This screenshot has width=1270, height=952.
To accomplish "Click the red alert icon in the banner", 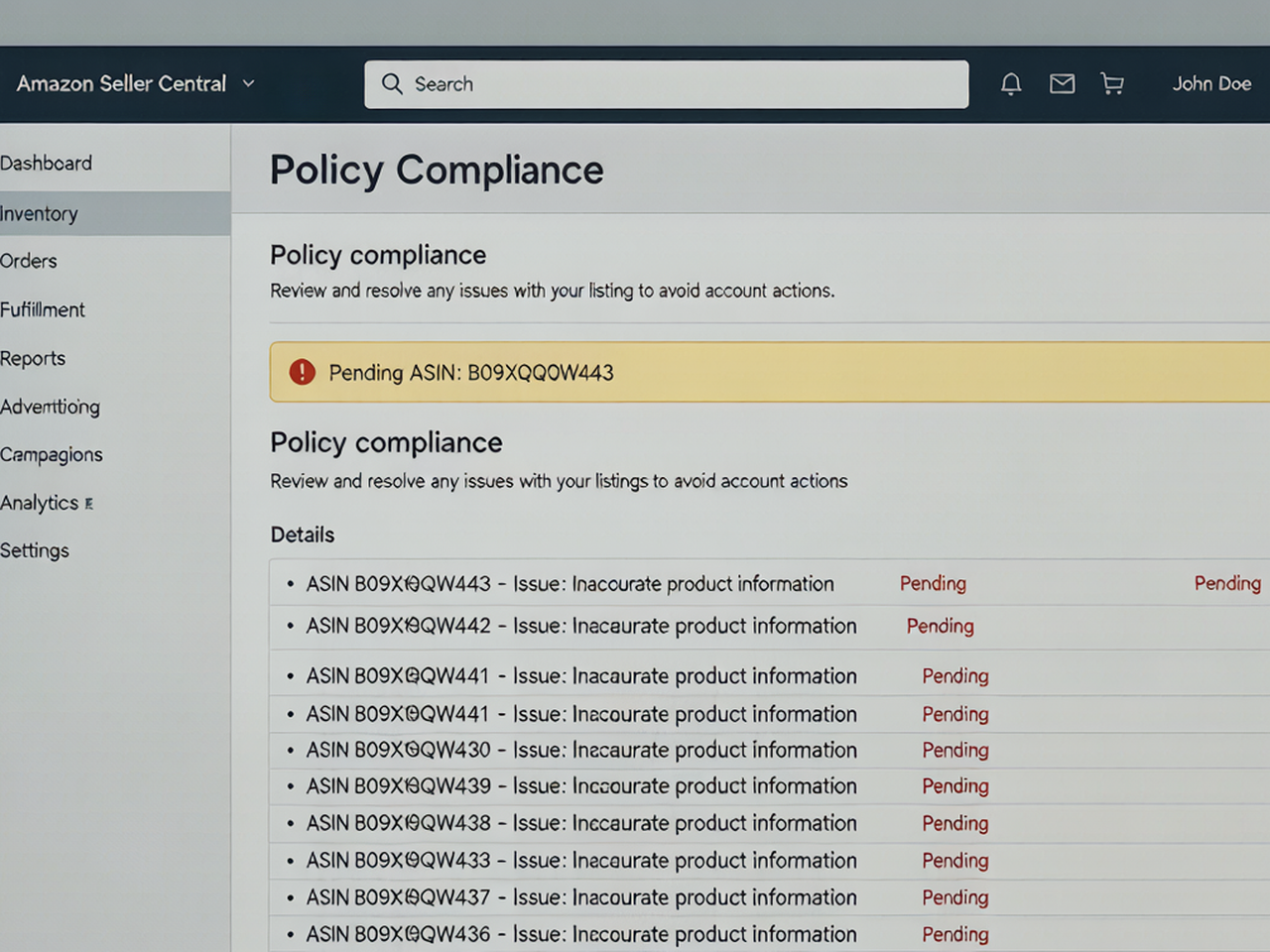I will [x=302, y=372].
